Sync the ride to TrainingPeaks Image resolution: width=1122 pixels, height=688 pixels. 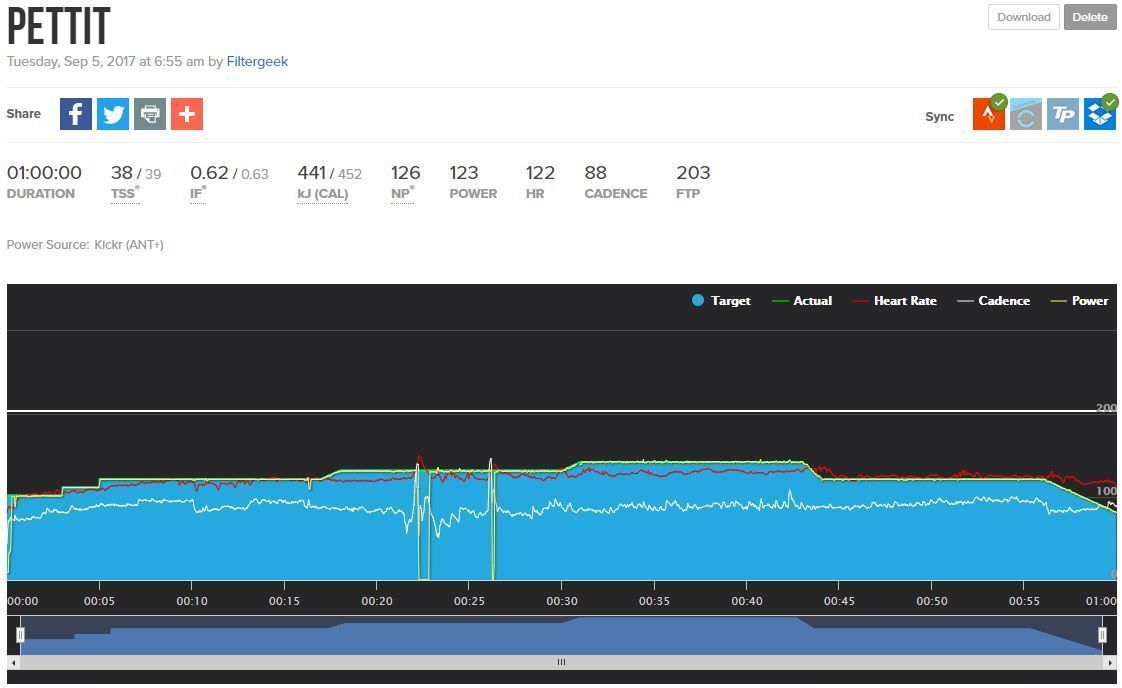pos(1062,115)
